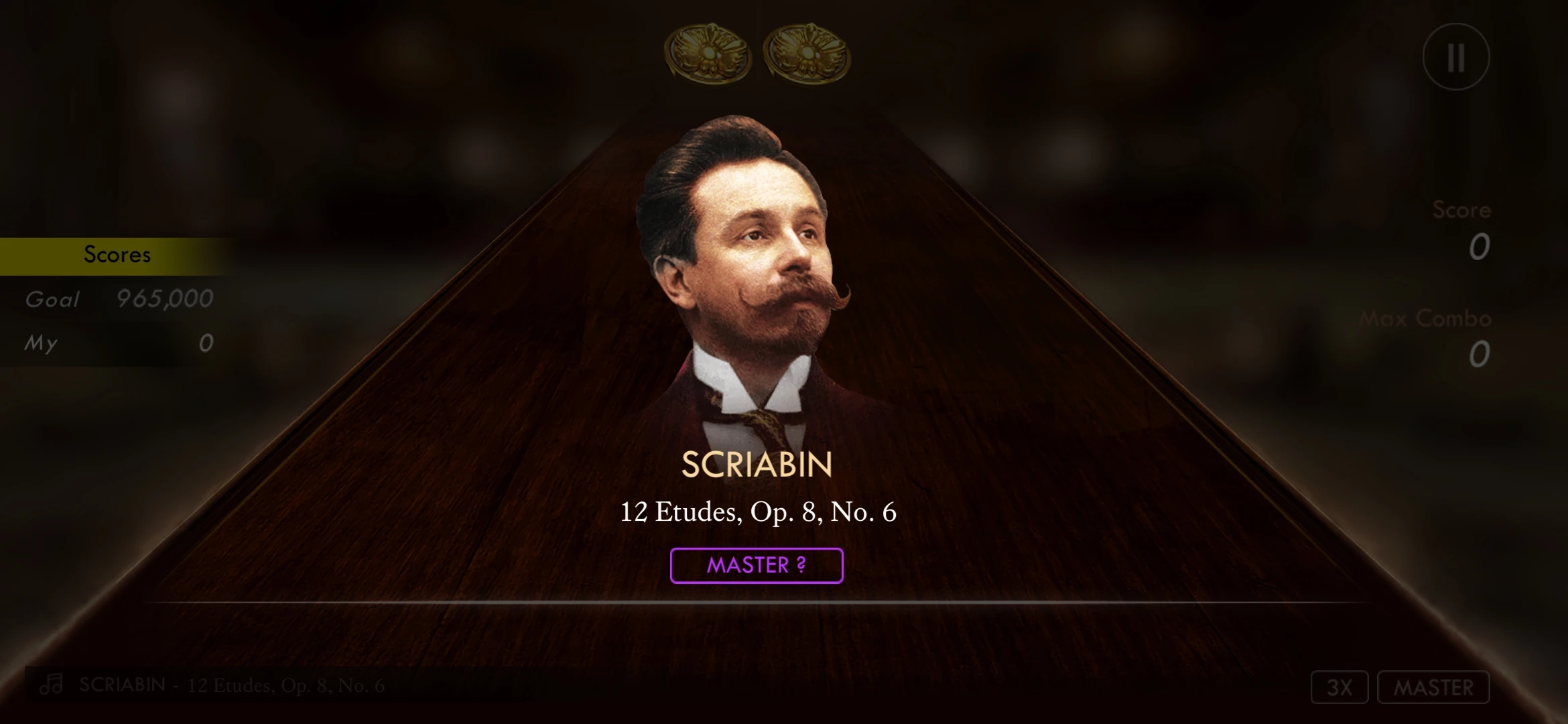Viewport: 1568px width, 724px height.
Task: Select the MASTER difficulty badge at bottom
Action: coord(1433,687)
